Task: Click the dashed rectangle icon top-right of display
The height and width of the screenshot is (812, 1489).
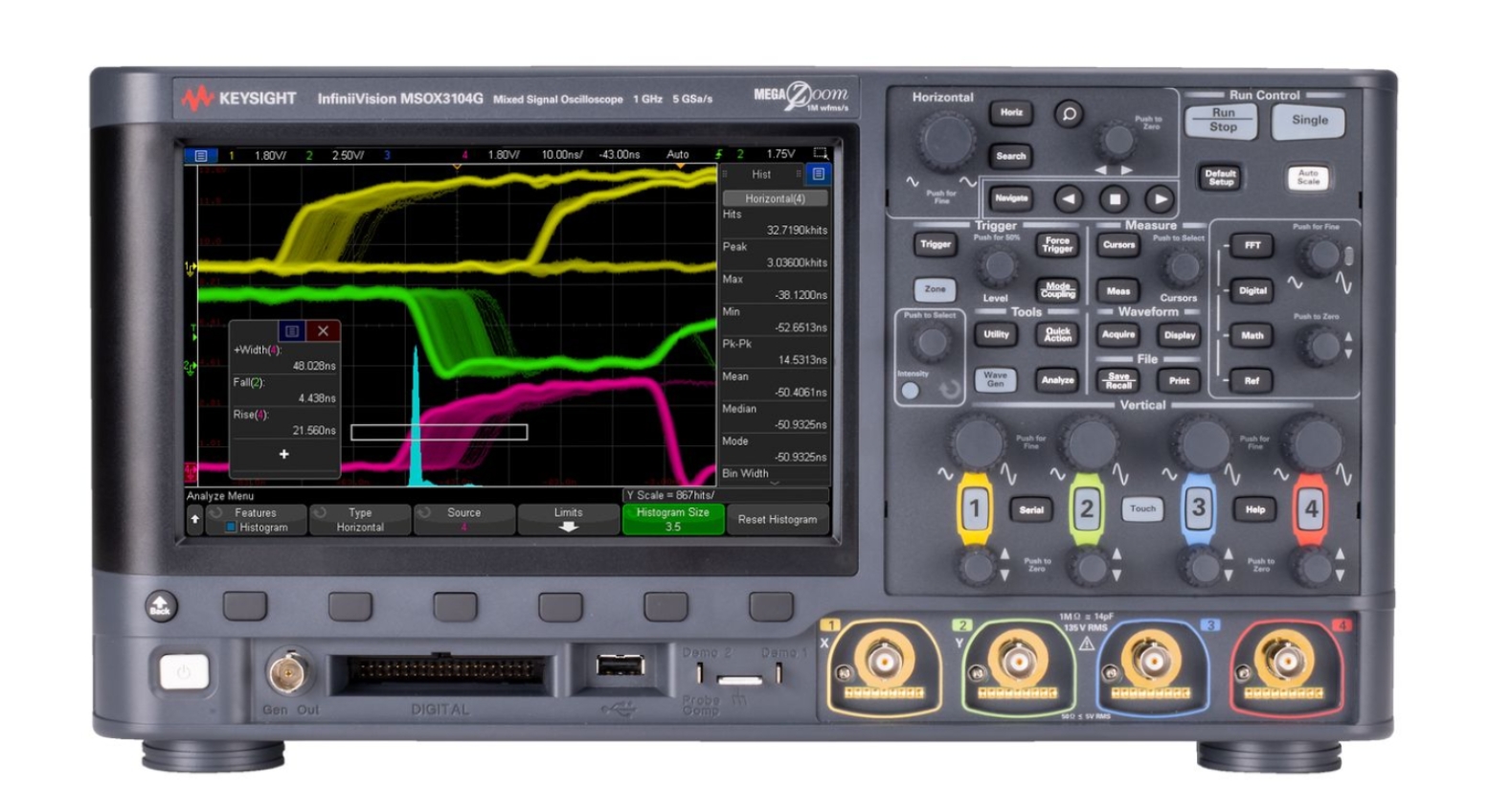Action: click(819, 151)
